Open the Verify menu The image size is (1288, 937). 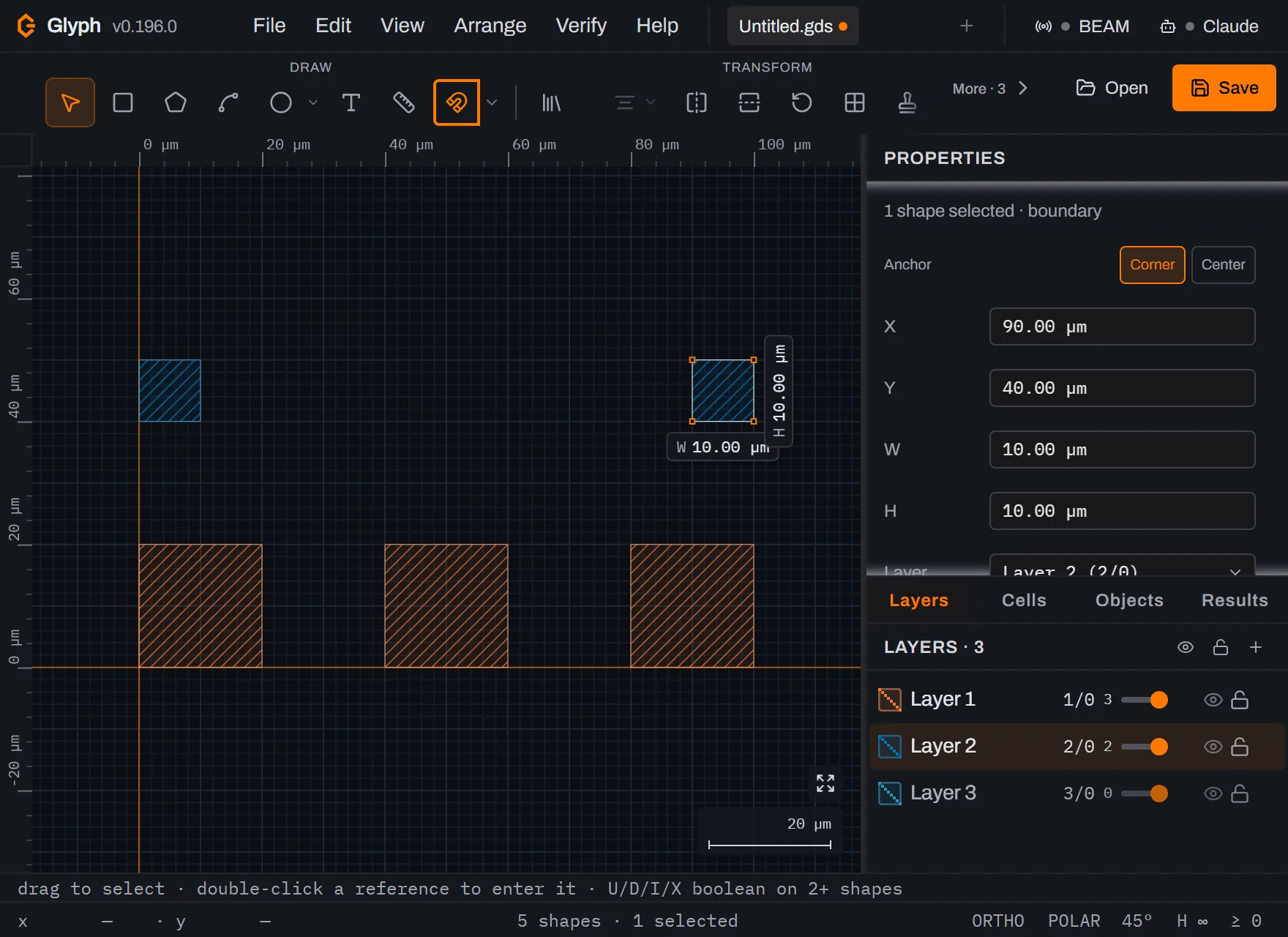click(581, 26)
